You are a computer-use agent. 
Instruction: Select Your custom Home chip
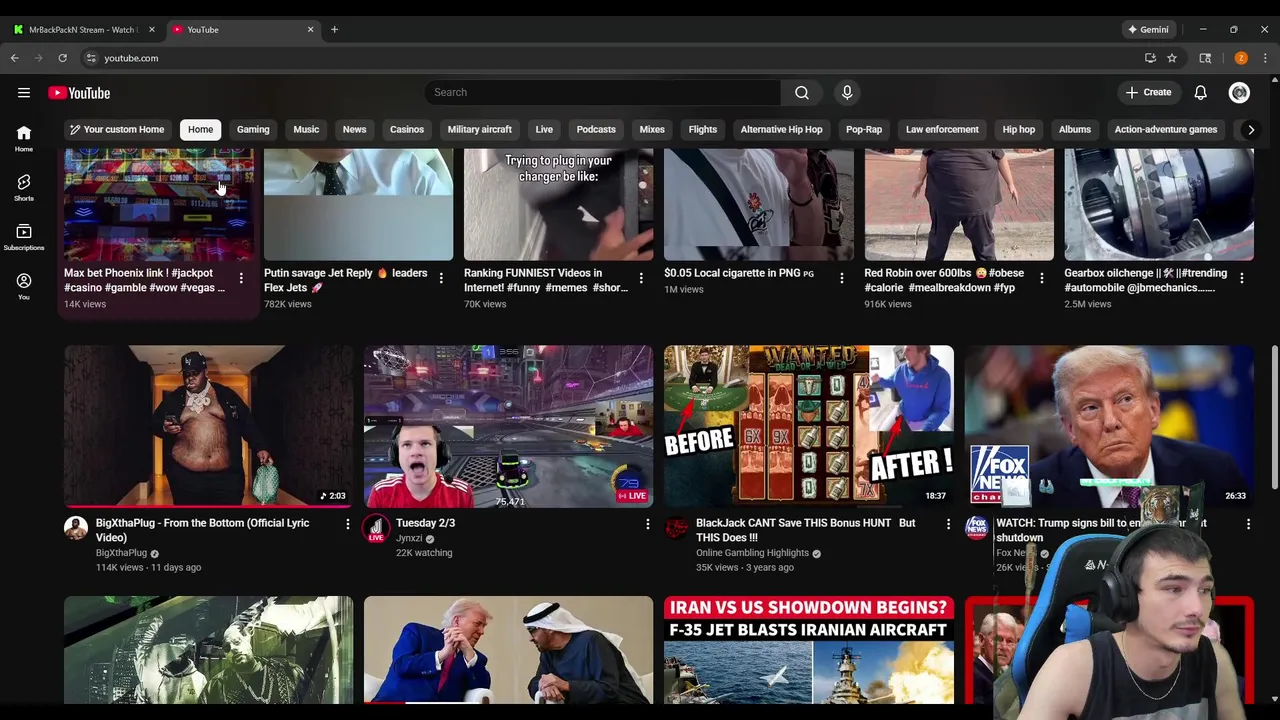[x=116, y=129]
